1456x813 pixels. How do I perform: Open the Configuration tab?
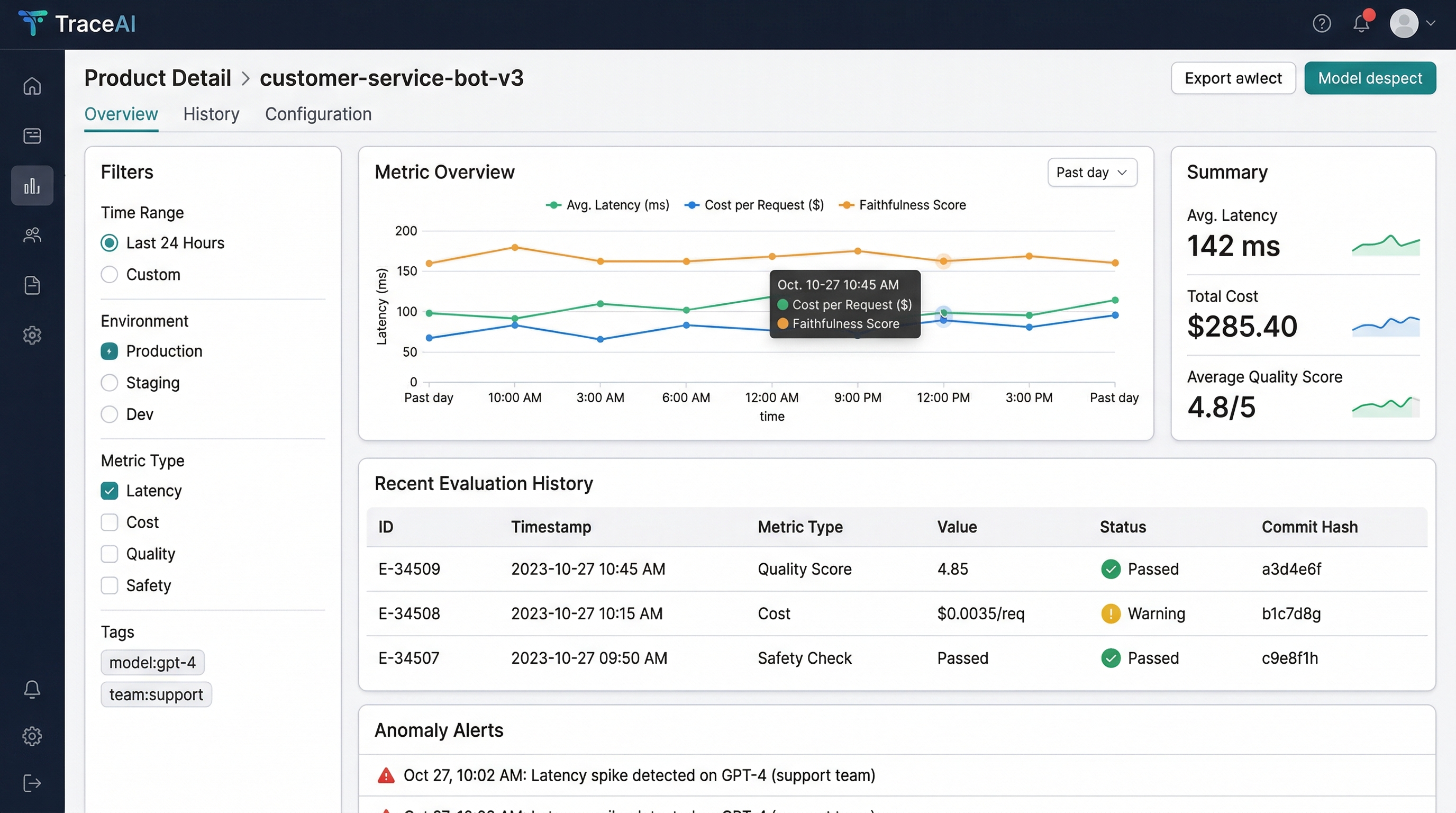pos(318,114)
